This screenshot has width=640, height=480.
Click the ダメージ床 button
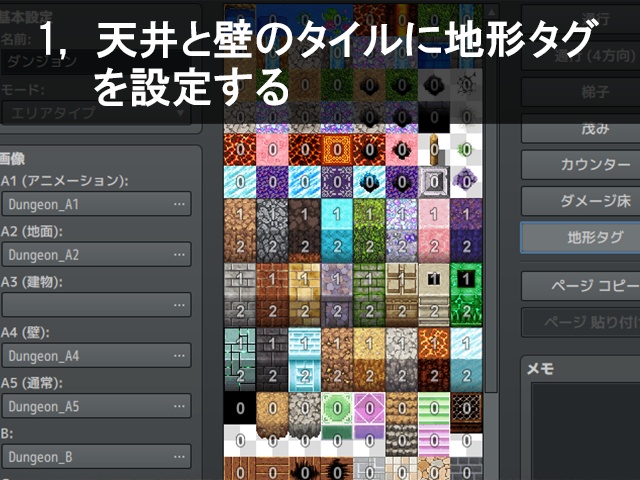point(580,201)
